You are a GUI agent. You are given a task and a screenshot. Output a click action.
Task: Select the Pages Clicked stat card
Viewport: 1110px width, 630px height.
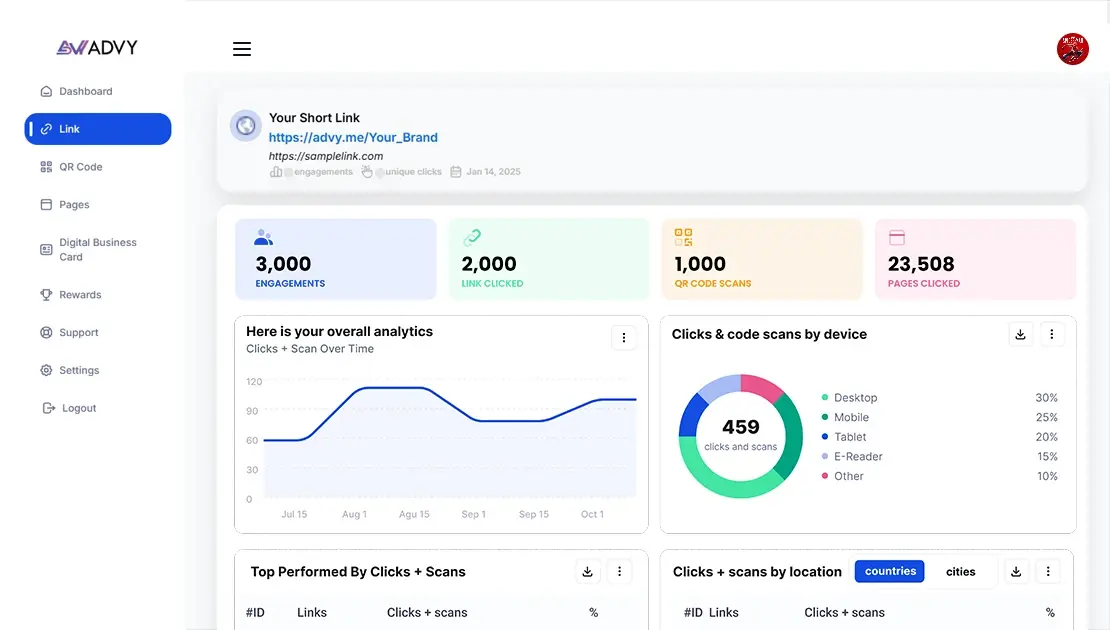tap(975, 259)
